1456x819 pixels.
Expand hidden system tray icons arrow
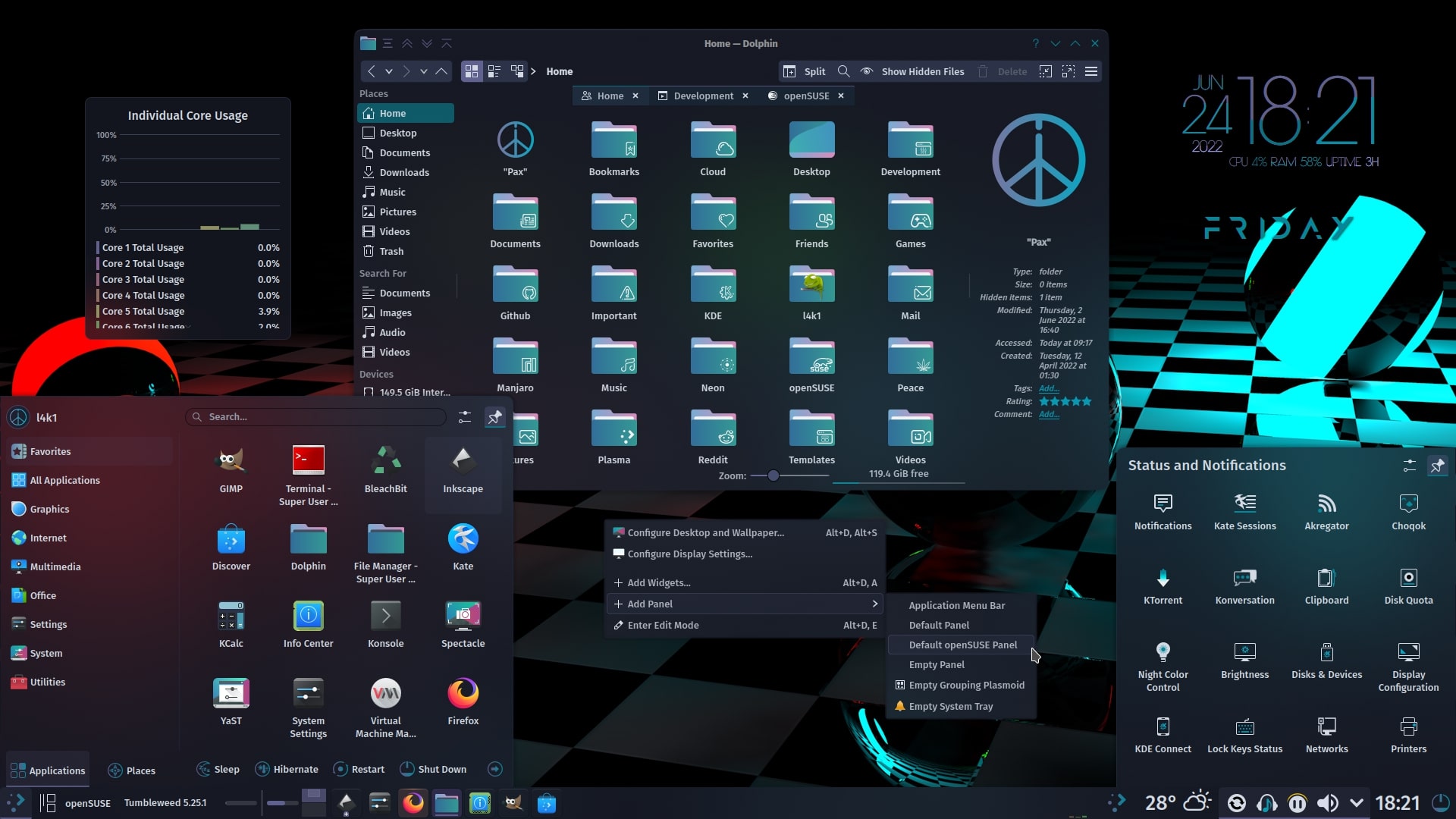(1357, 803)
